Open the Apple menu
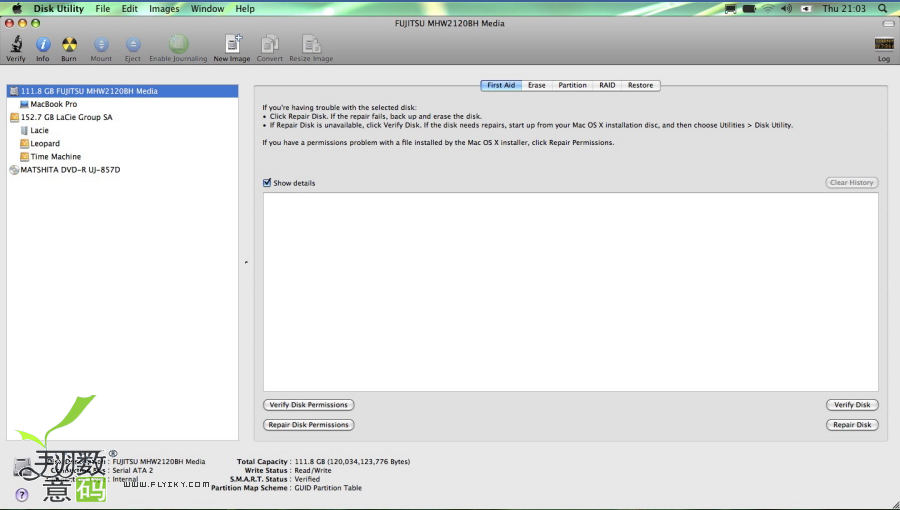This screenshot has width=900, height=510. pos(17,8)
